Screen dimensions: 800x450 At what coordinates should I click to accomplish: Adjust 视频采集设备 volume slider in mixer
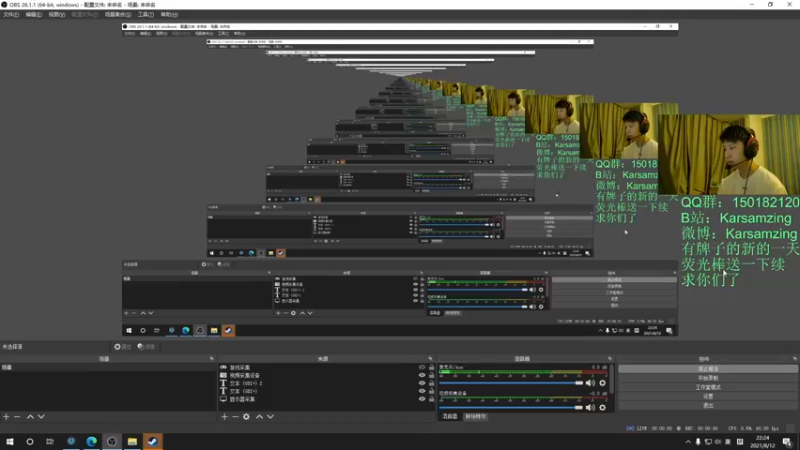coord(511,408)
